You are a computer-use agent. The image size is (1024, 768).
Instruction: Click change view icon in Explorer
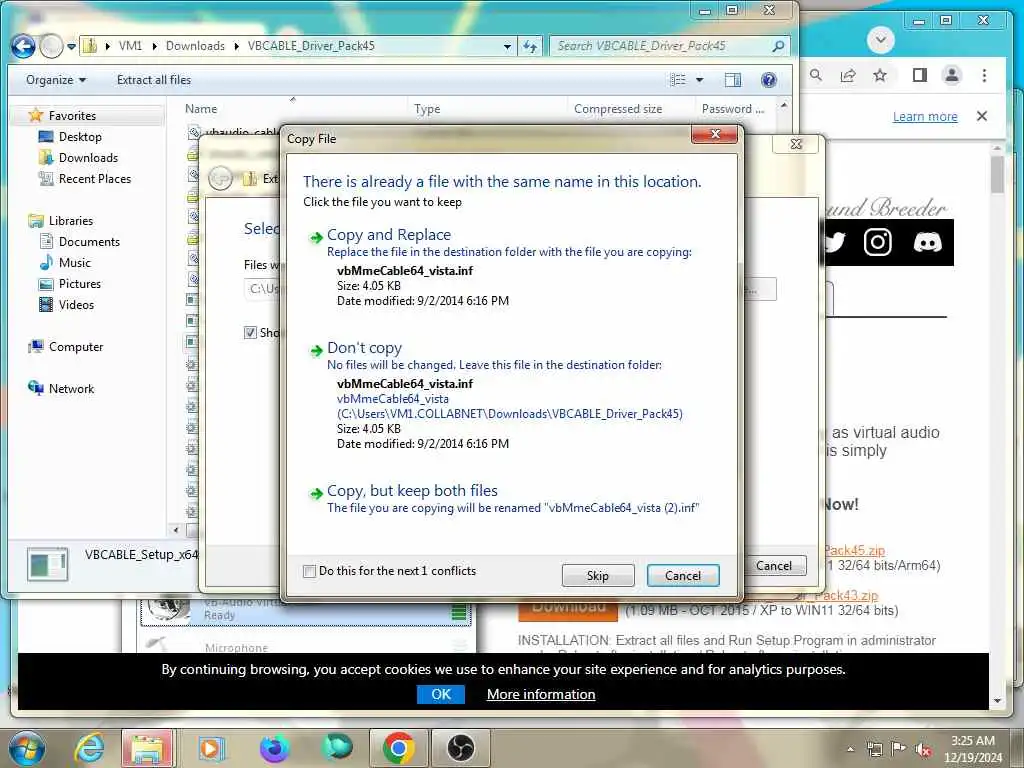pos(679,80)
